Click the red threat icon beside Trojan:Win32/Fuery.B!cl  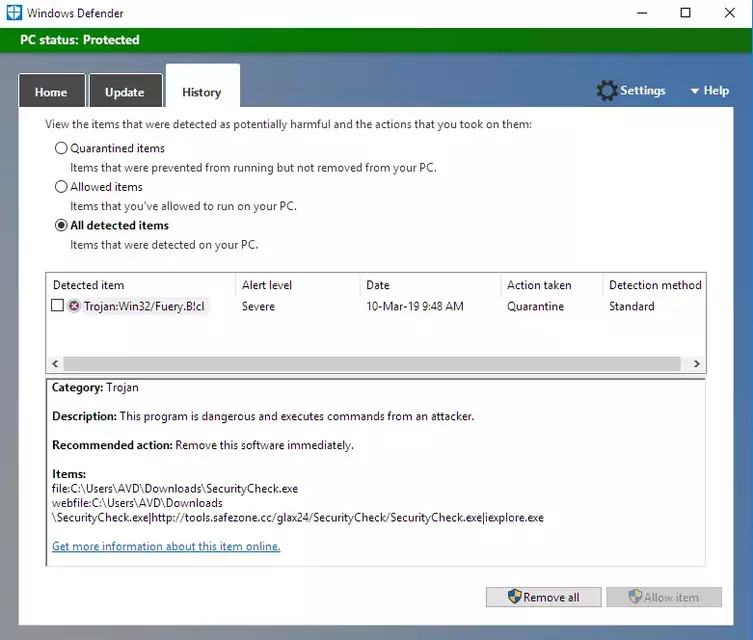pyautogui.click(x=74, y=306)
